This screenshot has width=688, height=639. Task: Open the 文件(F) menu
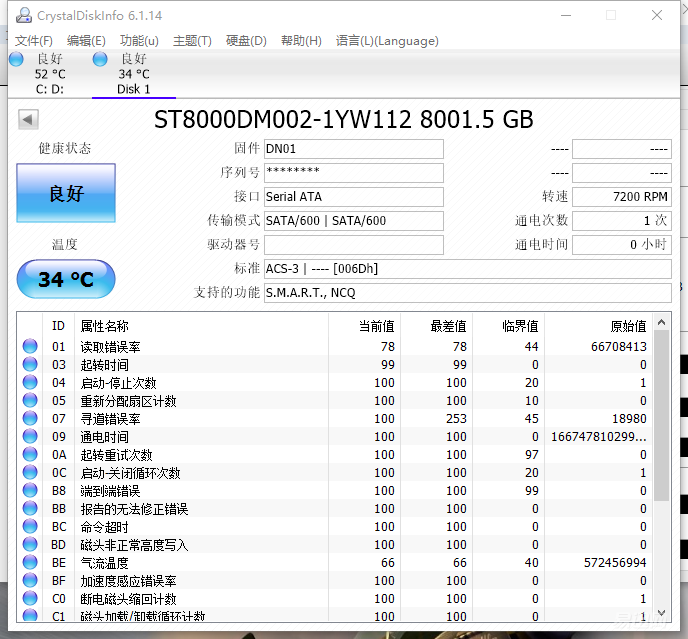tap(34, 41)
